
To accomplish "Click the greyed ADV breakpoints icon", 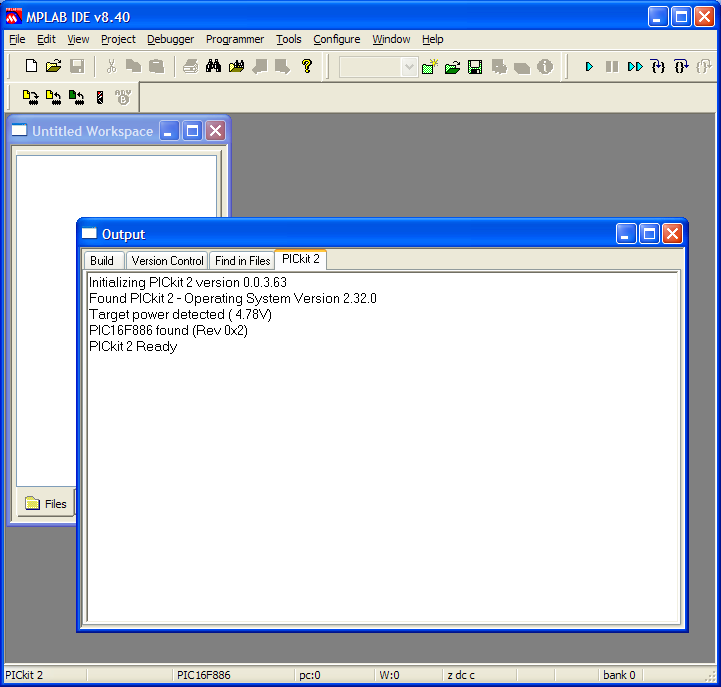I will (123, 97).
